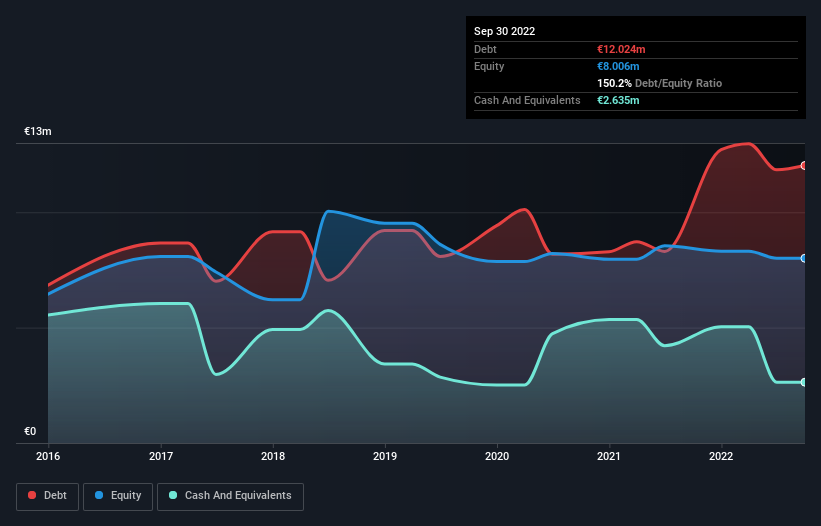Click Cash And Equivalents label in tooltip
821x526 pixels.
tap(527, 100)
